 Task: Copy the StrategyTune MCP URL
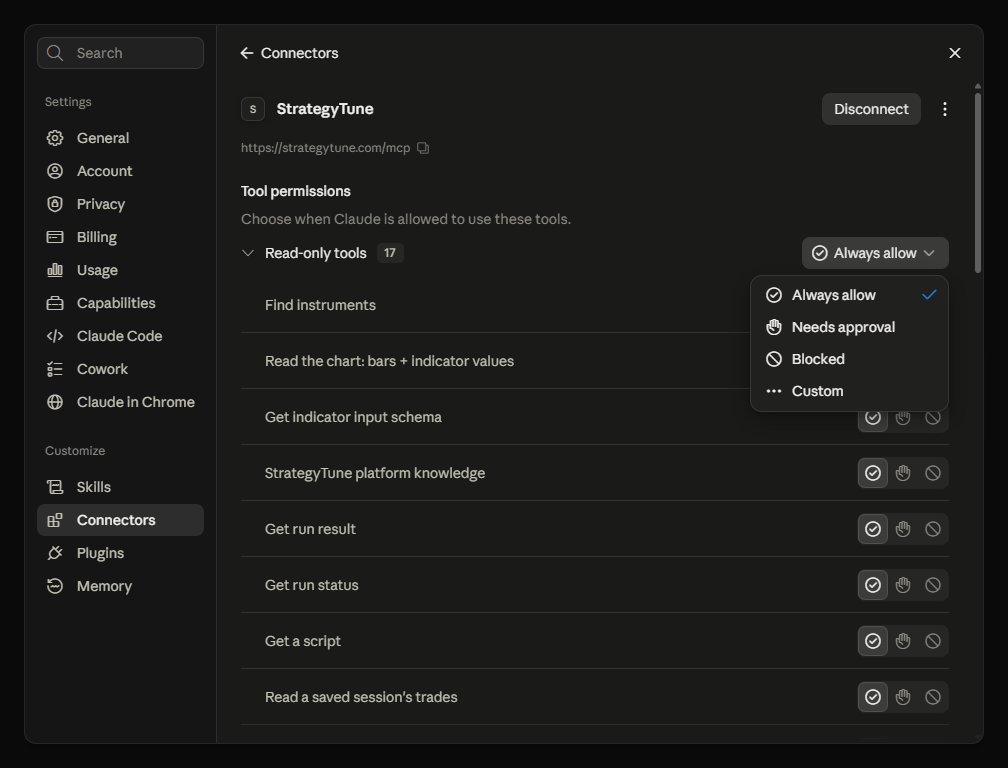[423, 148]
